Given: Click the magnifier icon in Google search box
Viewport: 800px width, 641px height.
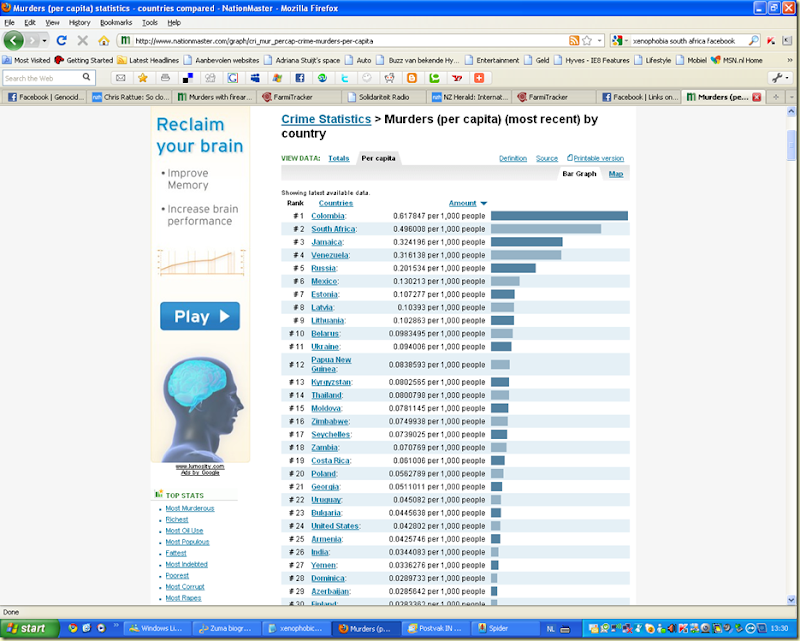Looking at the screenshot, I should tap(753, 40).
